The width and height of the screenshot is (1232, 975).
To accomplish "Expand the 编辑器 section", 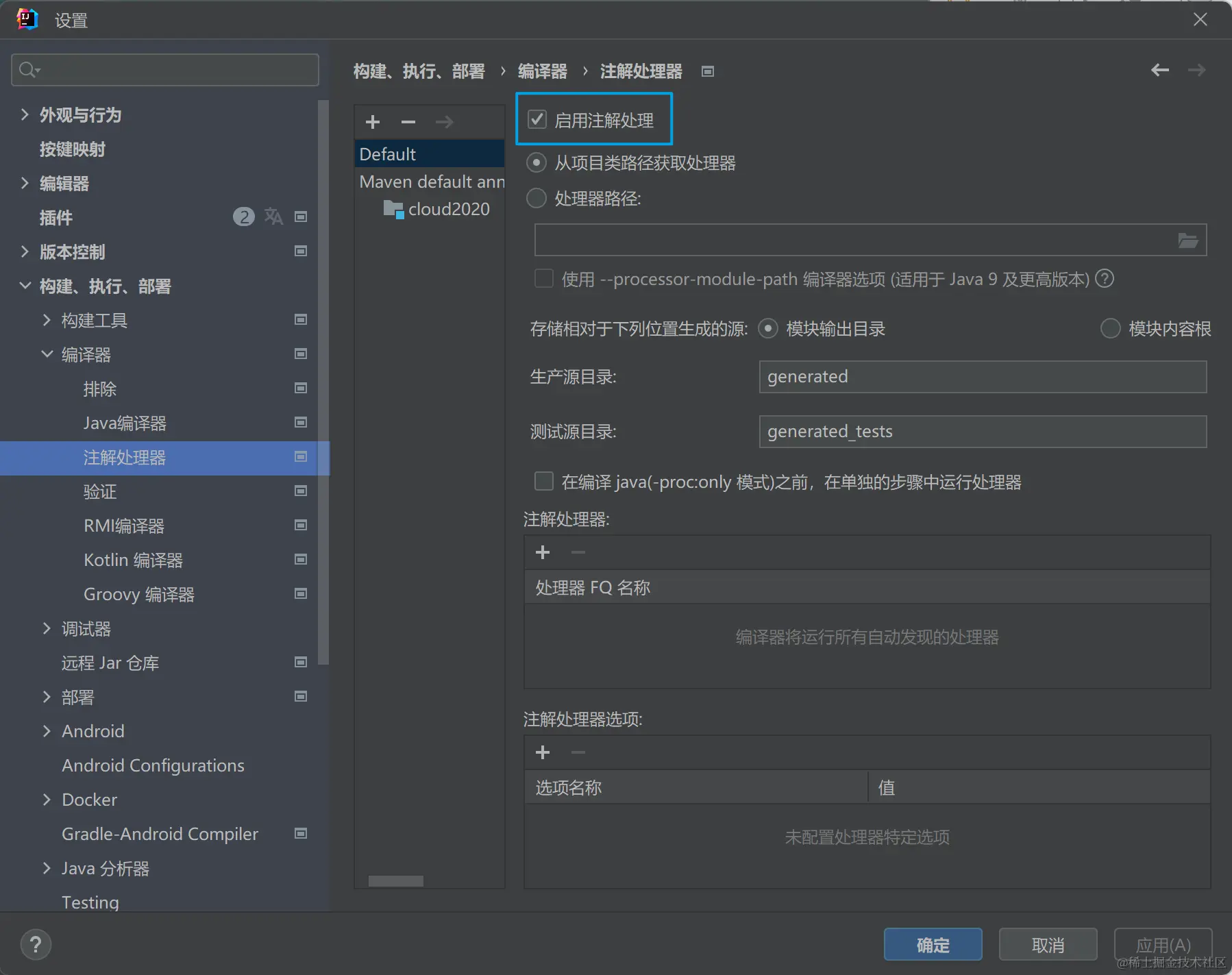I will 25,183.
